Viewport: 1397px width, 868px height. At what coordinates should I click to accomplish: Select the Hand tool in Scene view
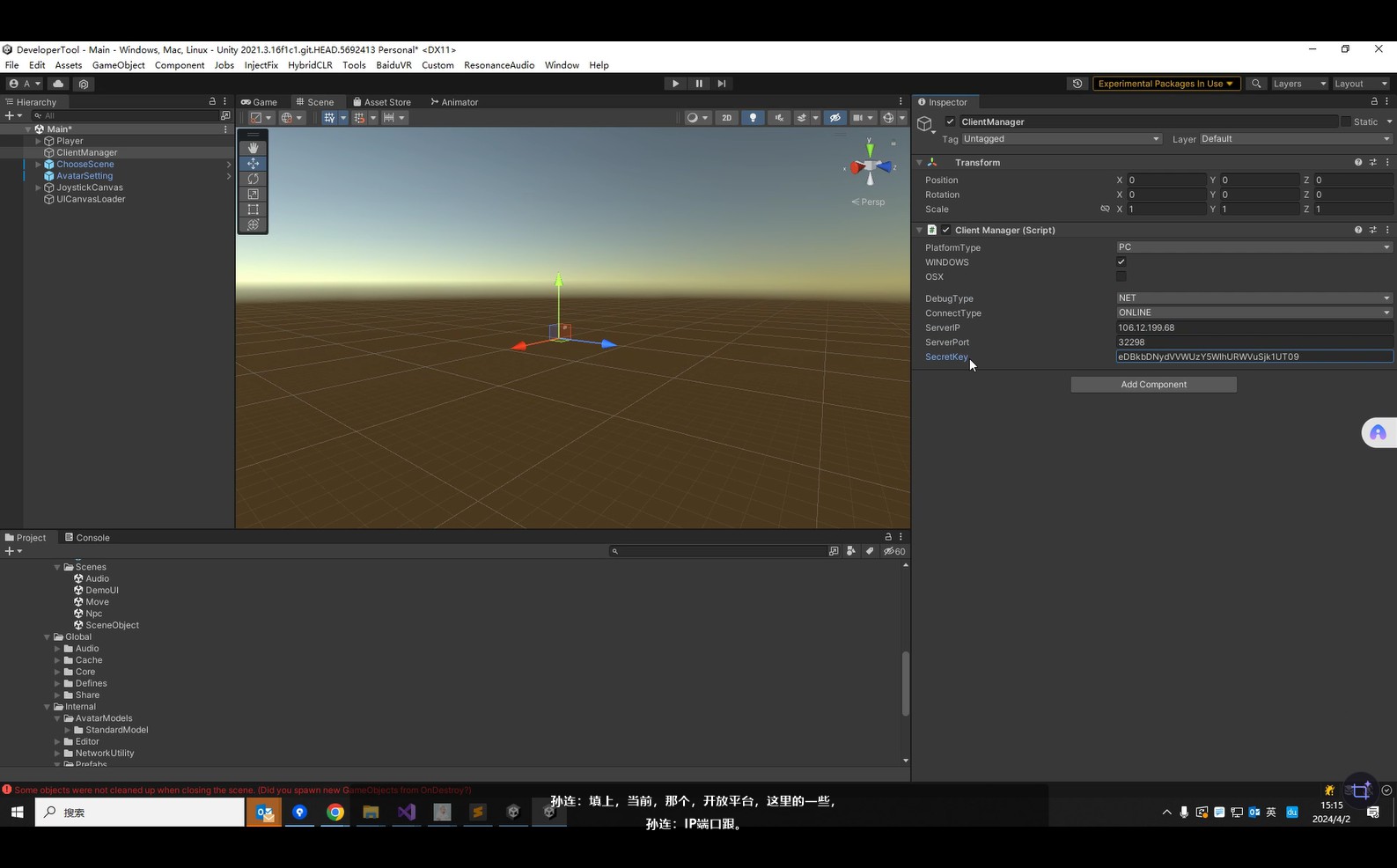[x=253, y=148]
